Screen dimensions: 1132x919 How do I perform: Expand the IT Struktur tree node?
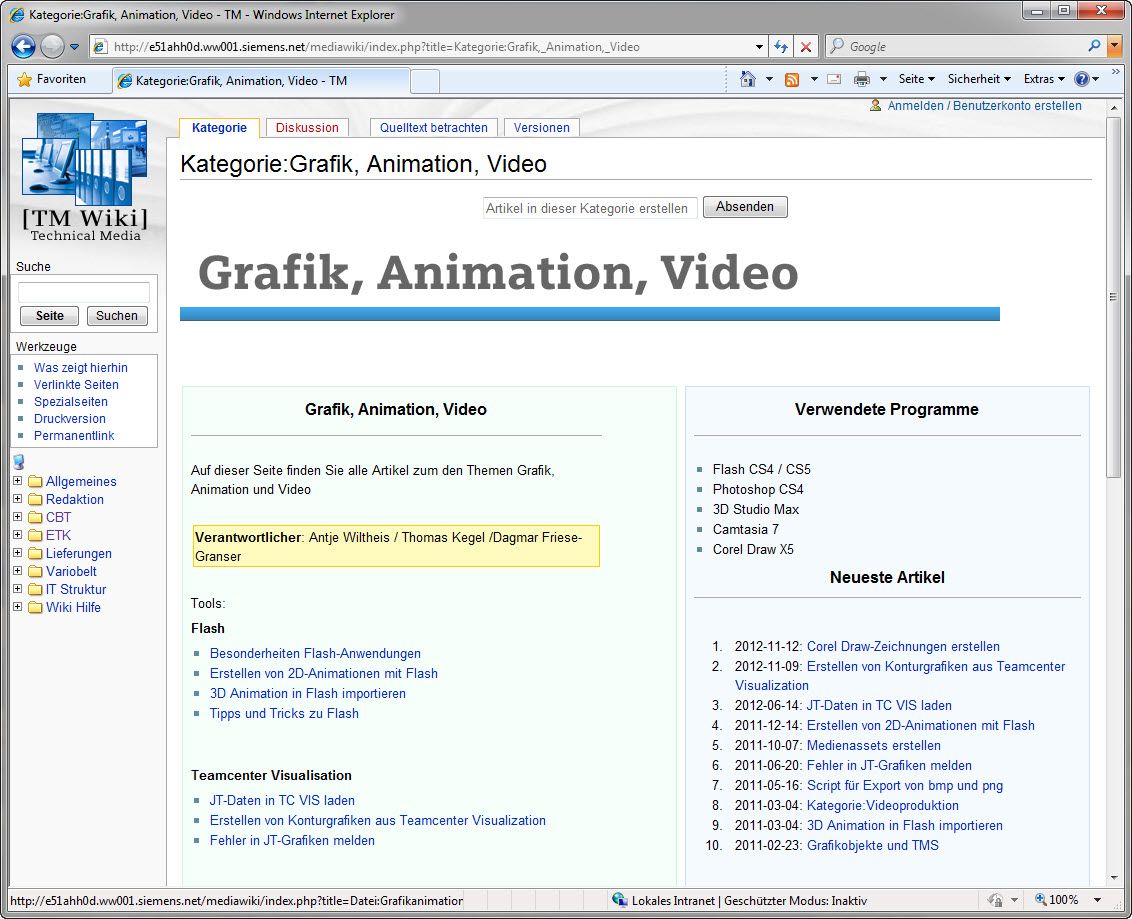(x=18, y=589)
